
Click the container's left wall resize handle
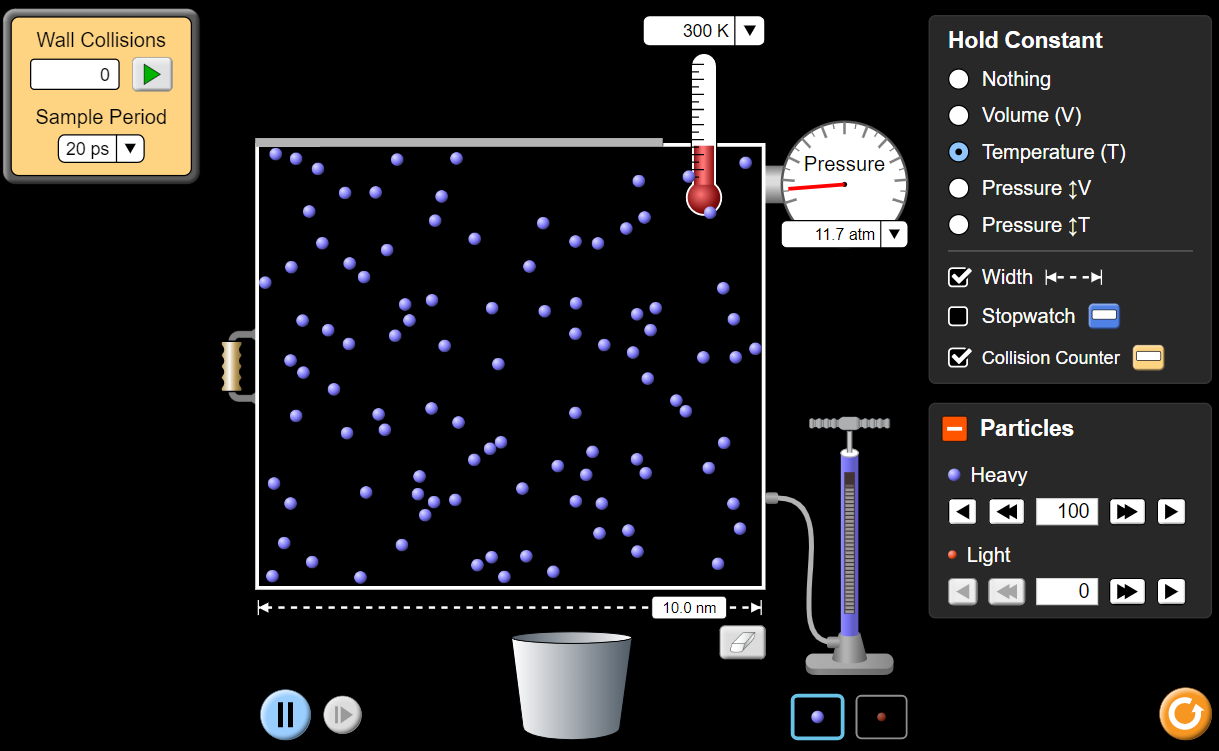(x=233, y=366)
